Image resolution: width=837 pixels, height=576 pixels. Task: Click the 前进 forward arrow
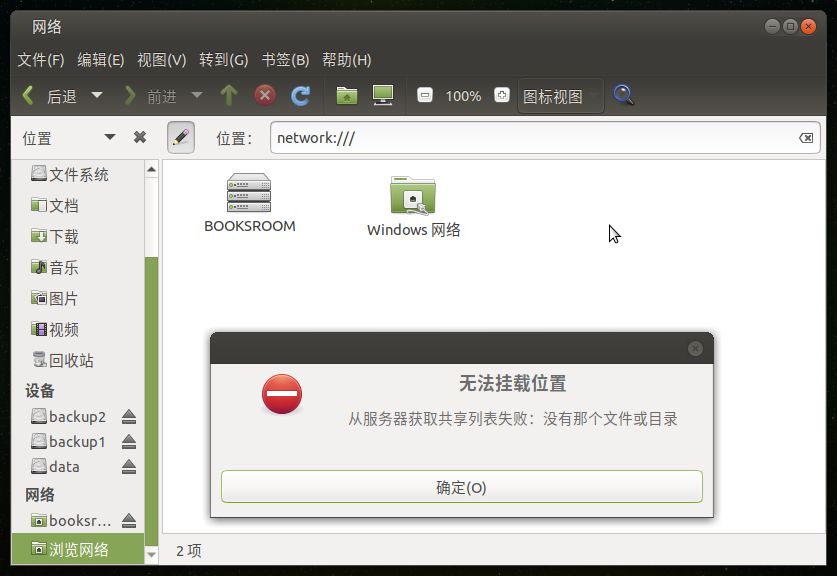(x=150, y=96)
